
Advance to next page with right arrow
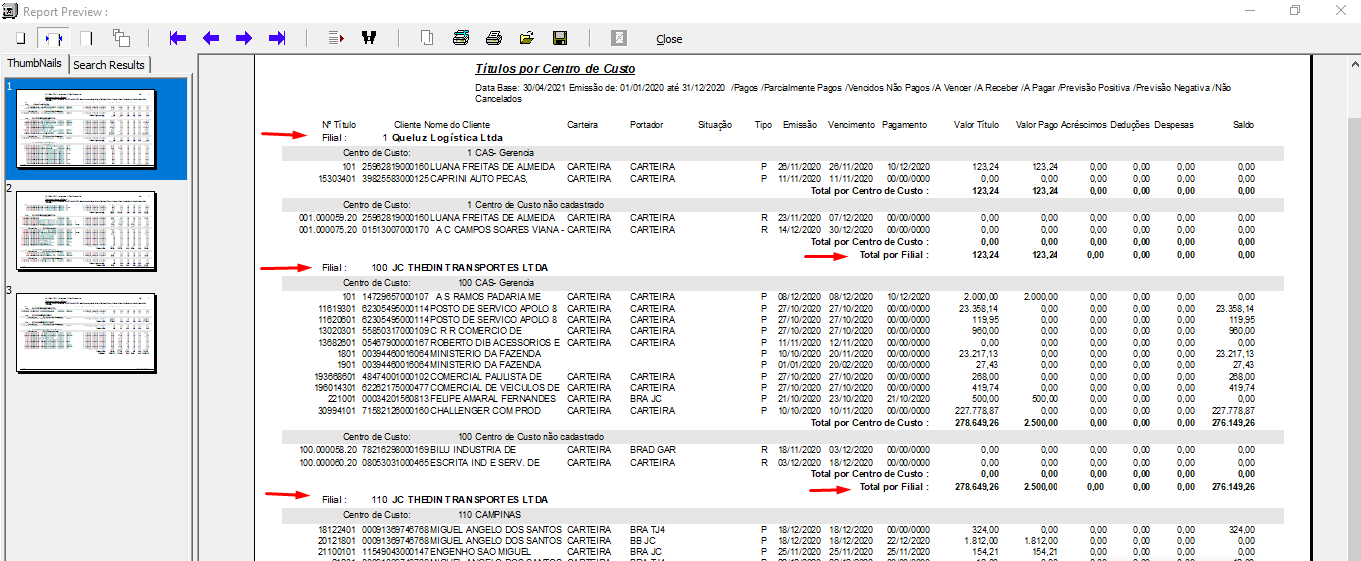click(x=244, y=38)
